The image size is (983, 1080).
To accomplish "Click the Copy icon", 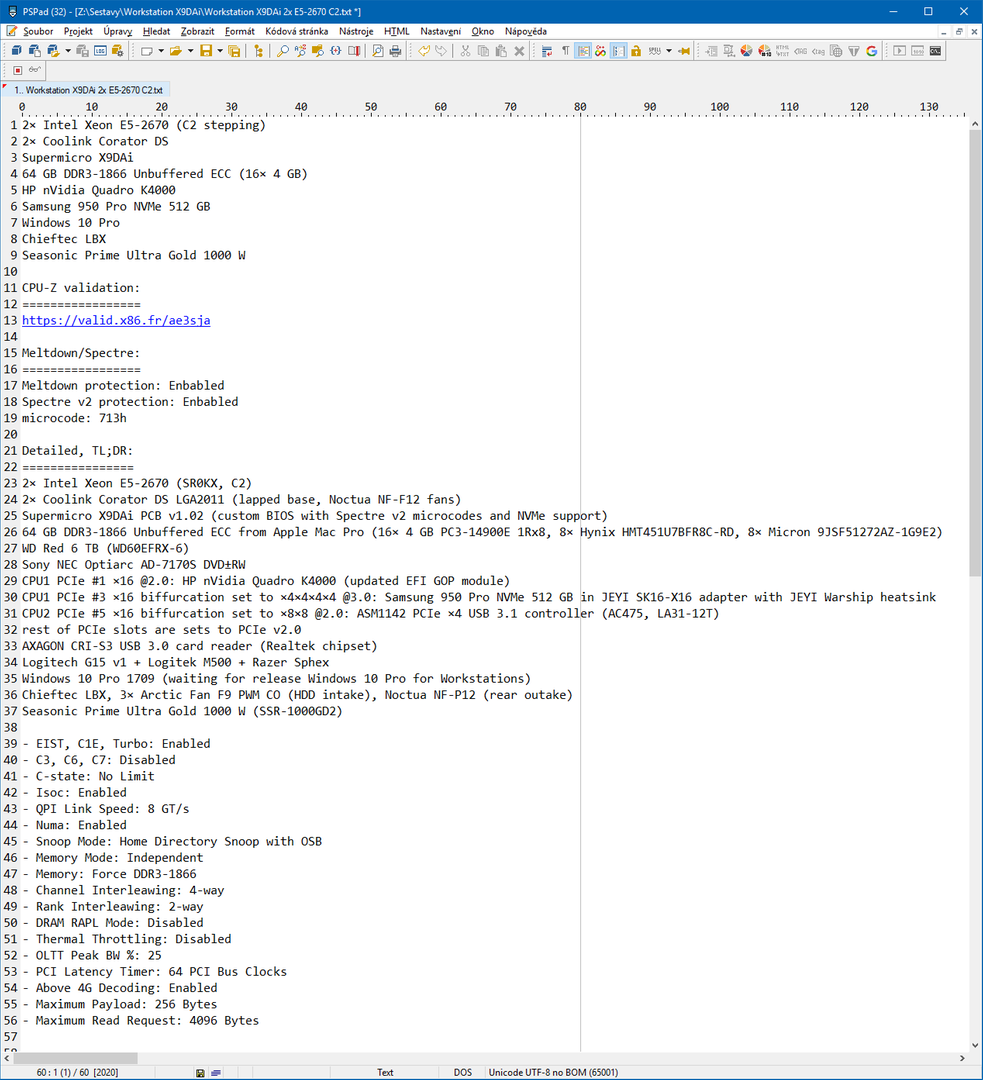I will tap(483, 51).
